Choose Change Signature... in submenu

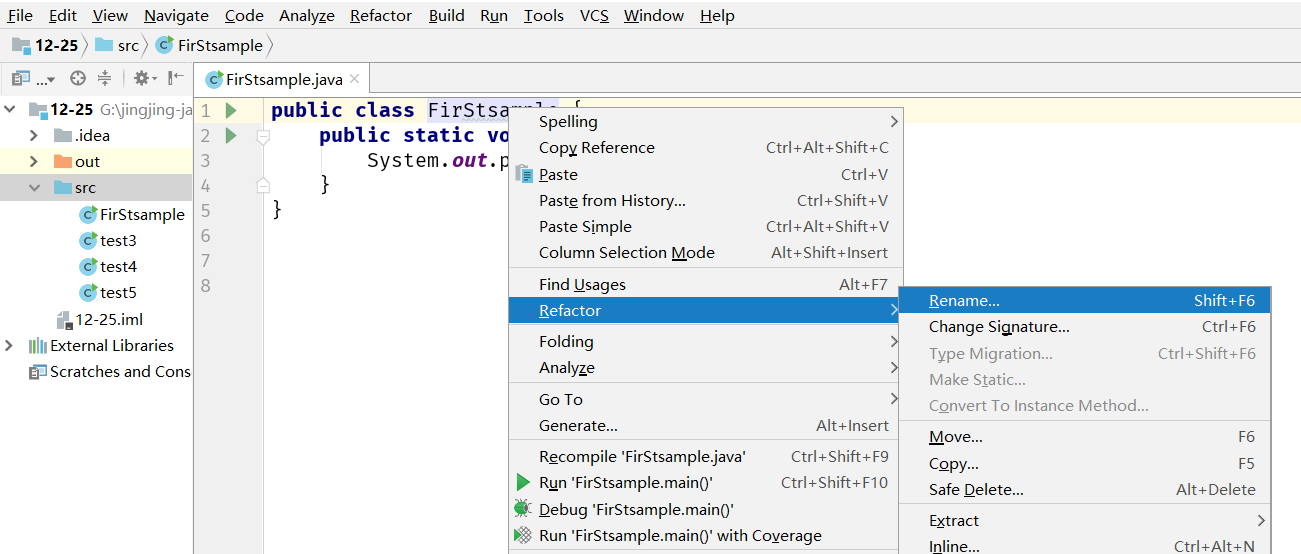[x=1084, y=327]
